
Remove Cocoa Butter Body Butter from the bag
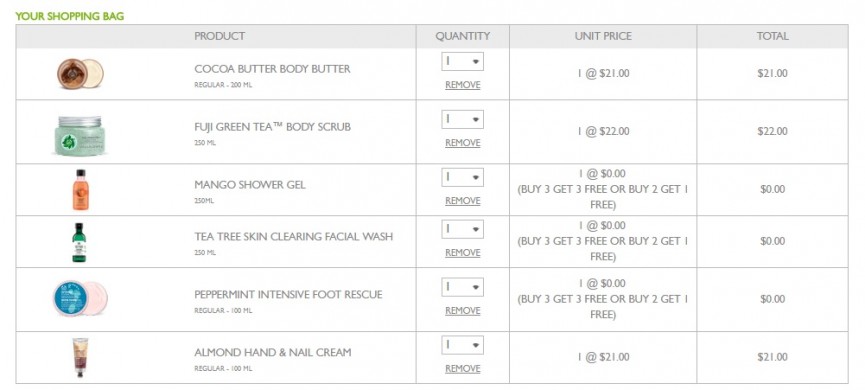coord(462,85)
